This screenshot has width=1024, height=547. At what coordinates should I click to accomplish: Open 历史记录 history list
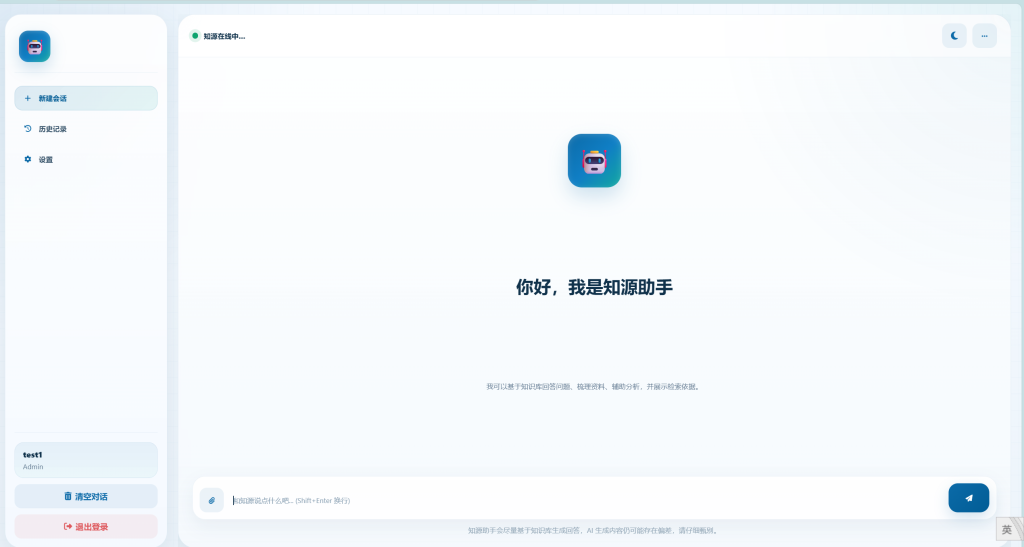(x=86, y=129)
